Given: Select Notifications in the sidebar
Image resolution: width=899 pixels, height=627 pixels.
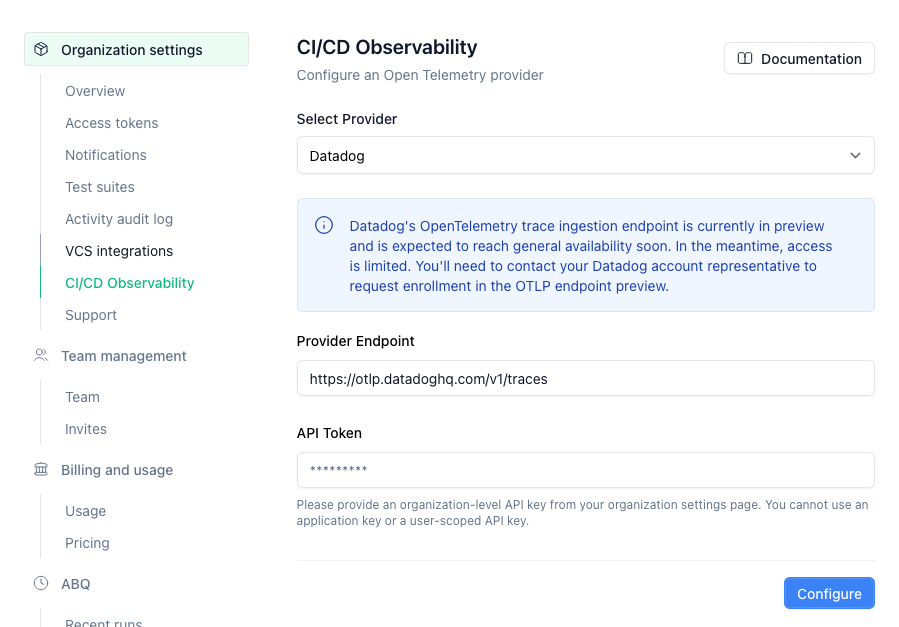Looking at the screenshot, I should 106,155.
